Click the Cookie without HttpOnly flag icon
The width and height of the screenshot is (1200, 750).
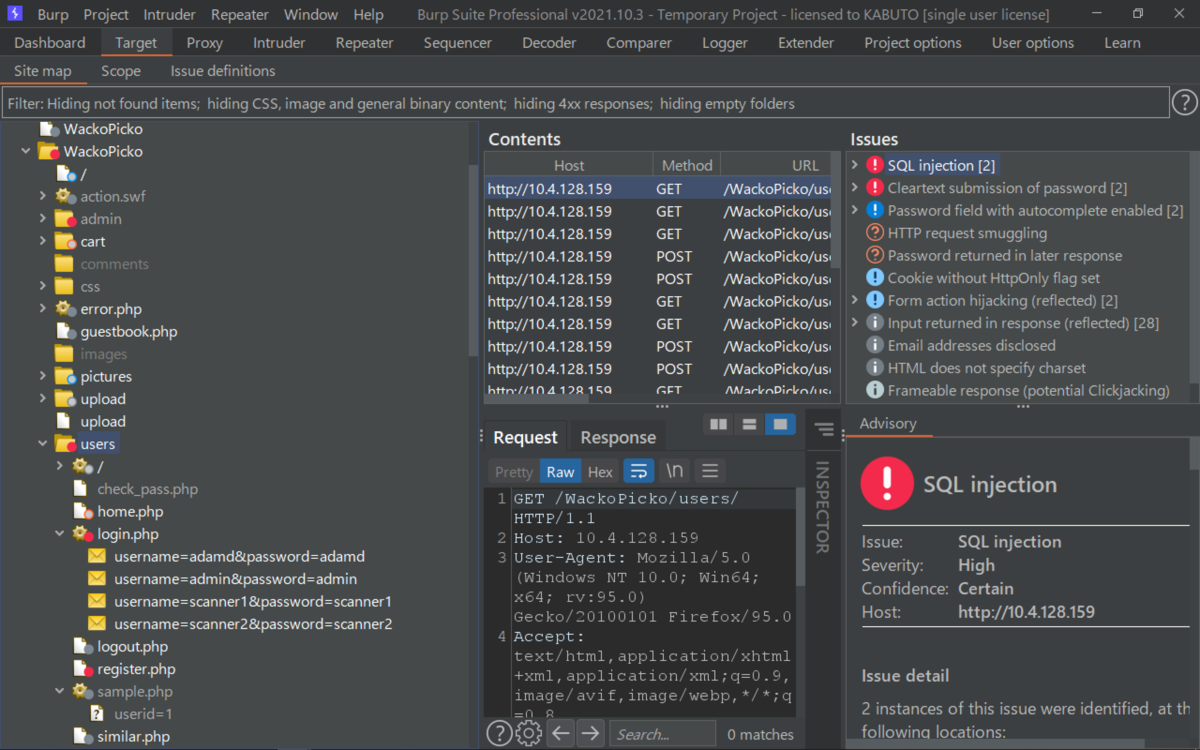pyautogui.click(x=875, y=278)
